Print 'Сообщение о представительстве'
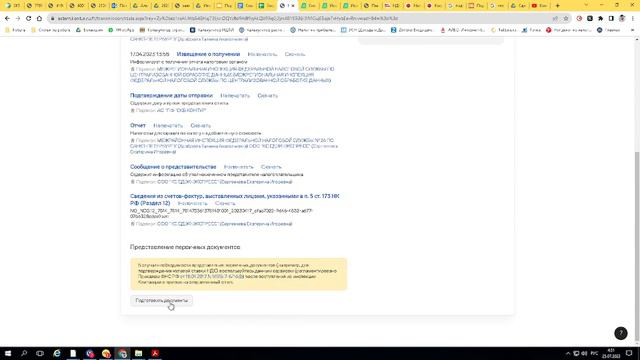Image resolution: width=640 pixels, height=360 pixels. [238, 167]
